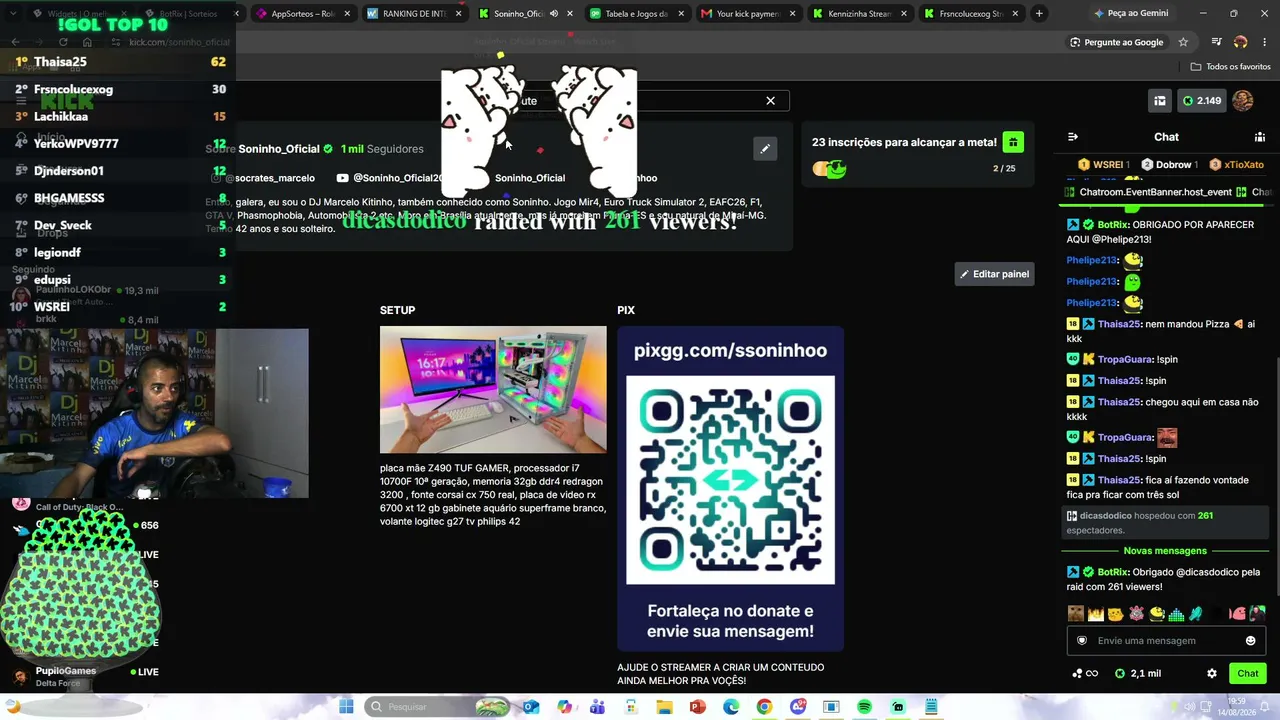Open the 2.149 balance indicator

1202,101
